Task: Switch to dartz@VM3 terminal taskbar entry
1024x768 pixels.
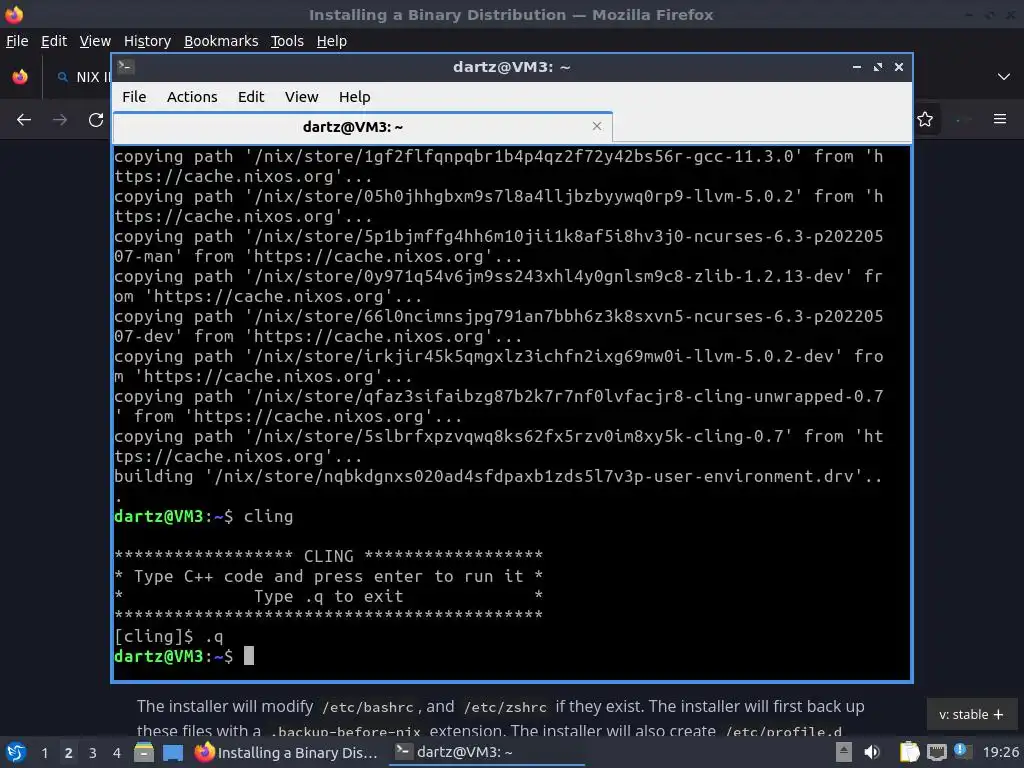Action: [487, 752]
